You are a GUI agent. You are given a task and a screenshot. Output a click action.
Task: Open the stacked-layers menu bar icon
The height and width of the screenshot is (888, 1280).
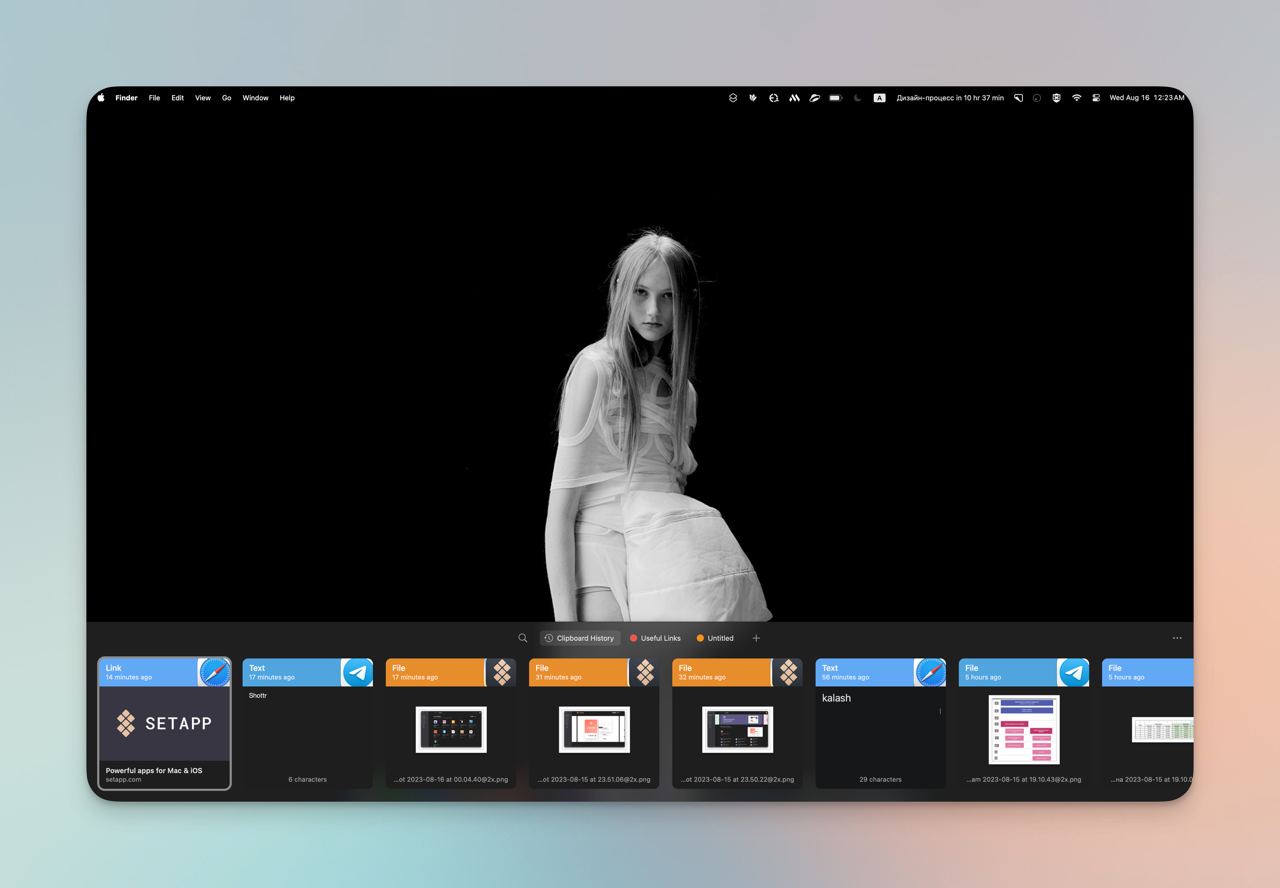click(732, 98)
